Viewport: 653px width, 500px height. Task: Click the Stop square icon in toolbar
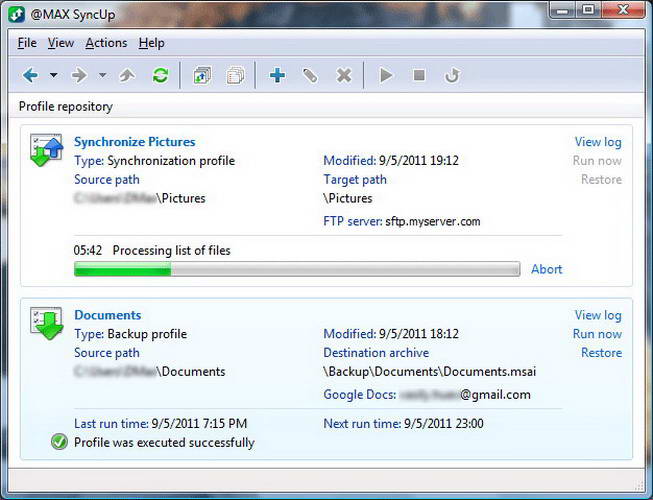pos(419,75)
